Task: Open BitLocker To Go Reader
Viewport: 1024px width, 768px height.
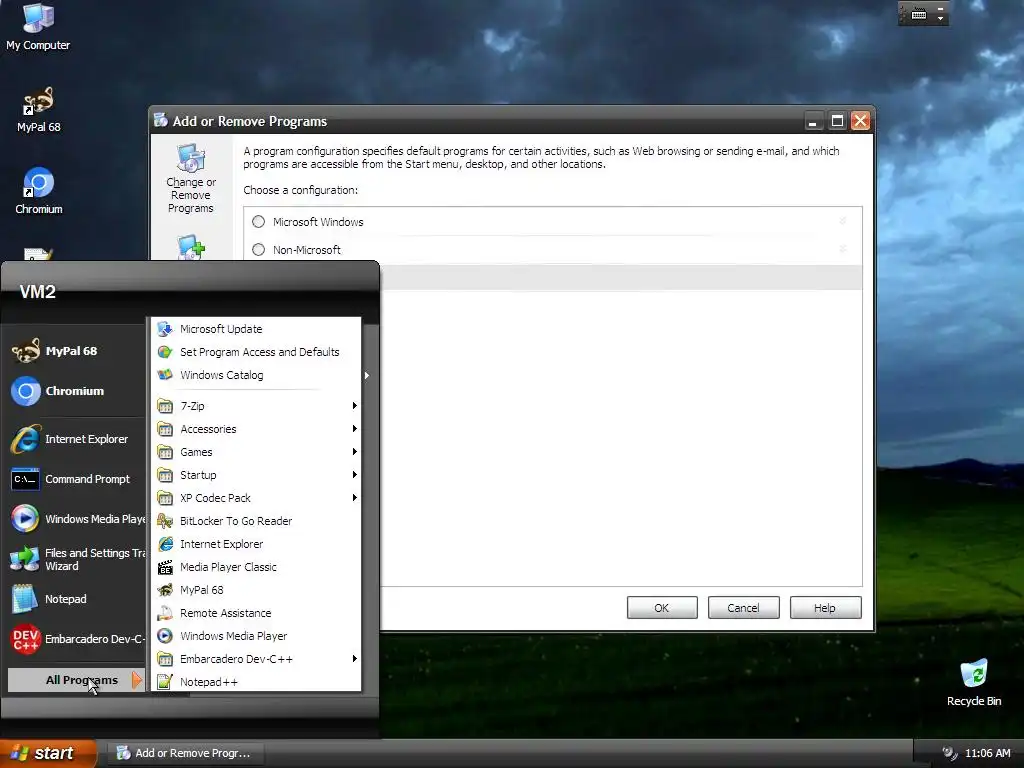Action: 256,521
